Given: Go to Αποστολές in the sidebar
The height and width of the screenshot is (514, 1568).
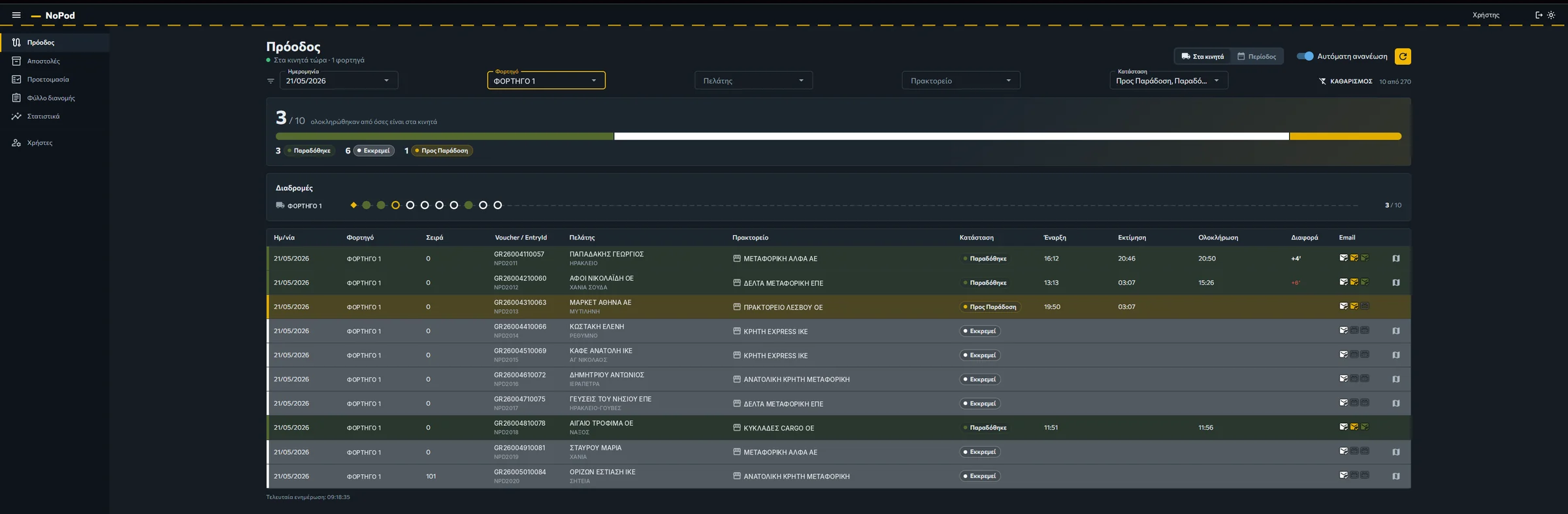Looking at the screenshot, I should (55, 61).
